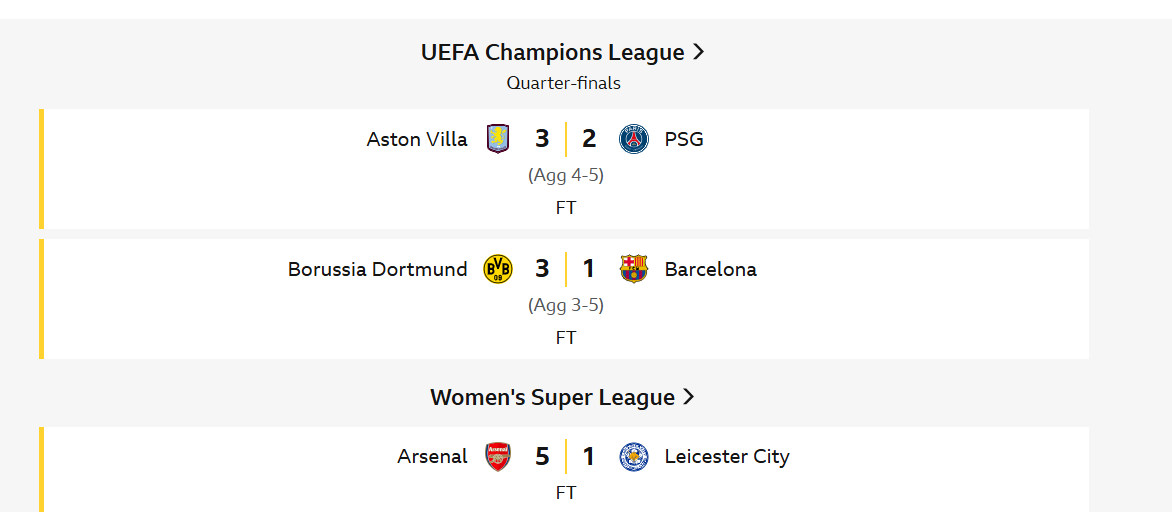Click the Agg 3-5 aggregate score text
1172x512 pixels.
click(566, 305)
